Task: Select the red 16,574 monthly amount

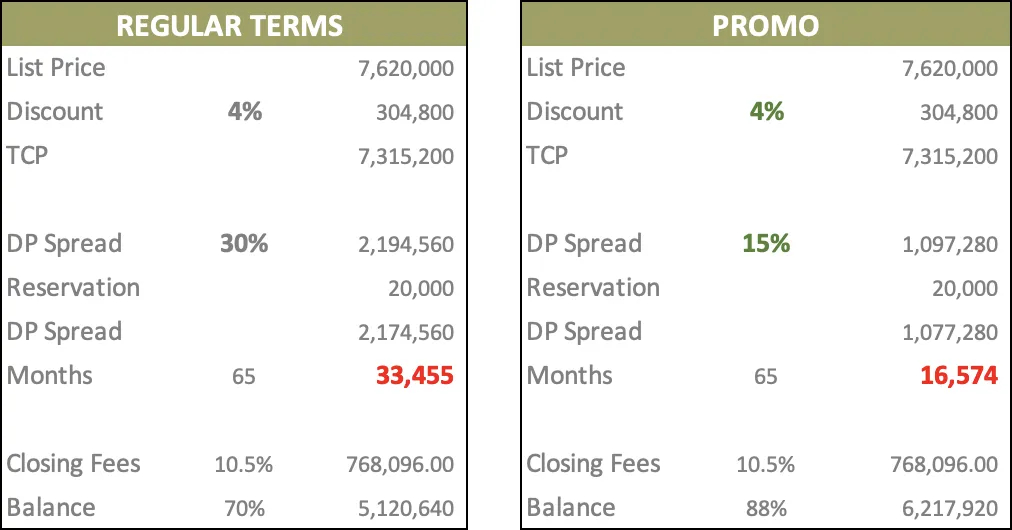Action: coord(959,376)
